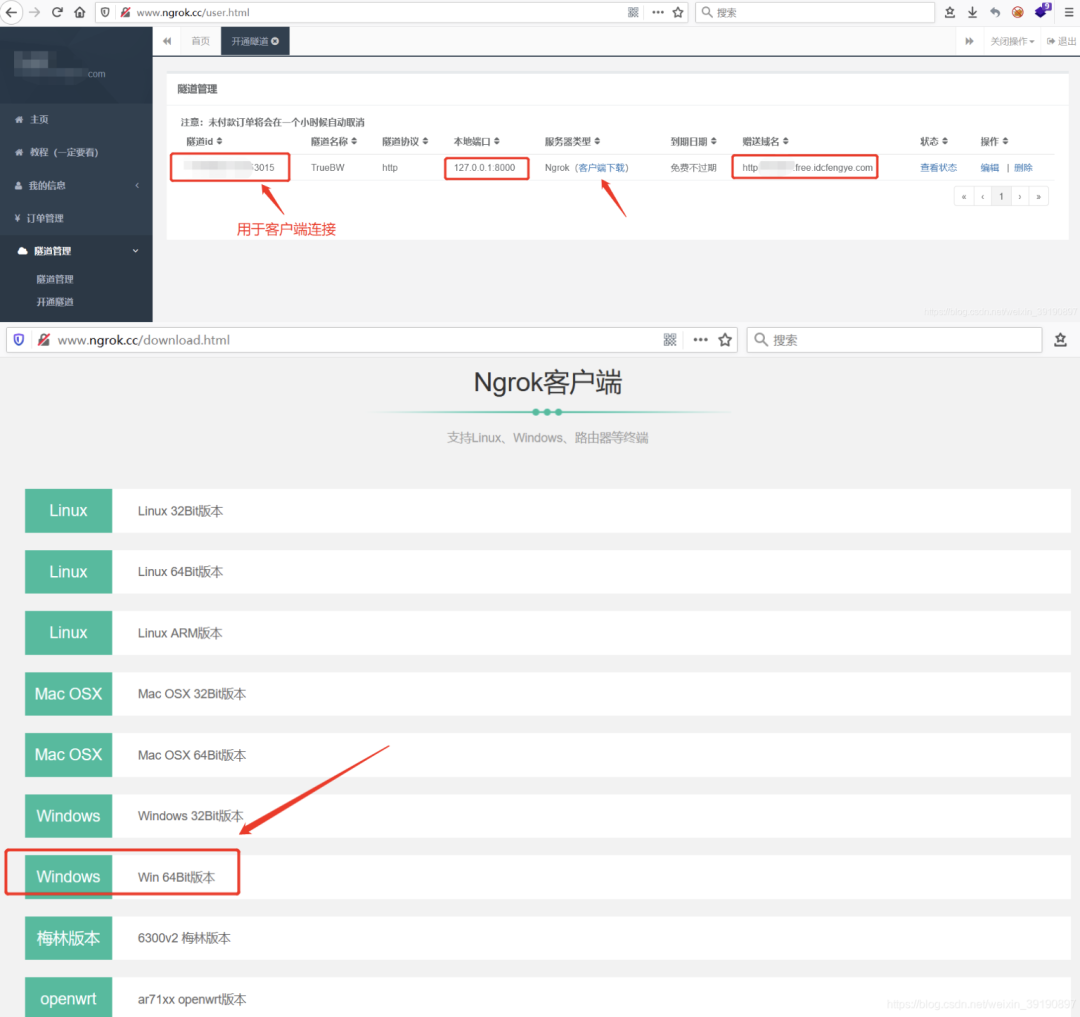Image resolution: width=1080 pixels, height=1017 pixels.
Task: Click the 退出 logout link
Action: [1061, 41]
